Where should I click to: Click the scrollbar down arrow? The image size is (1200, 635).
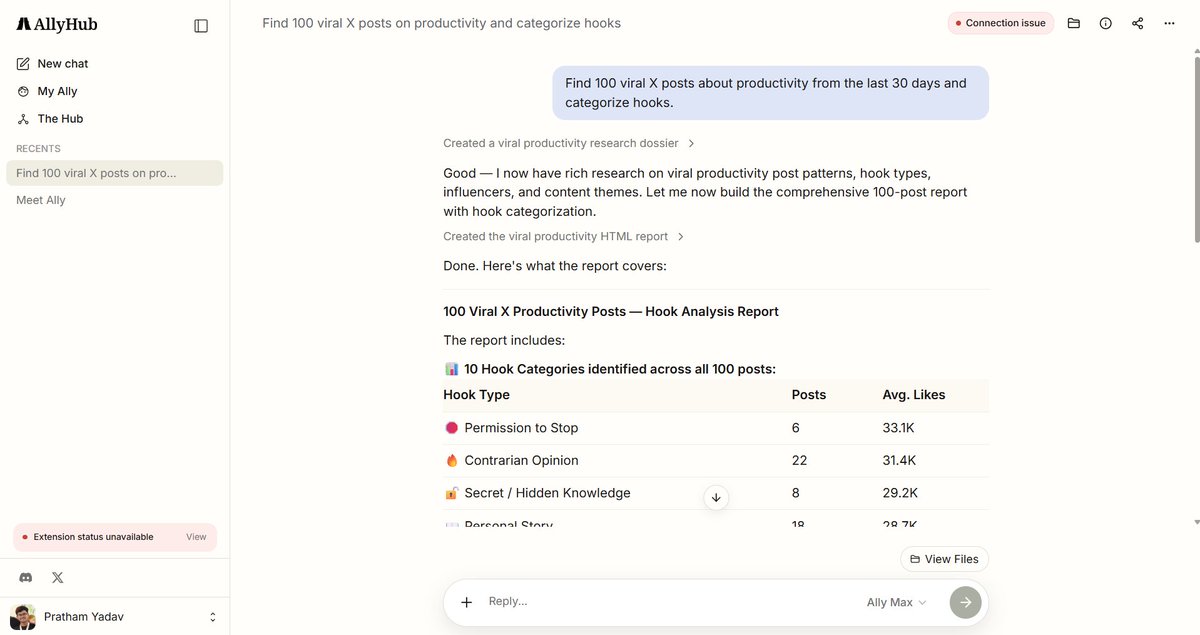(1196, 522)
